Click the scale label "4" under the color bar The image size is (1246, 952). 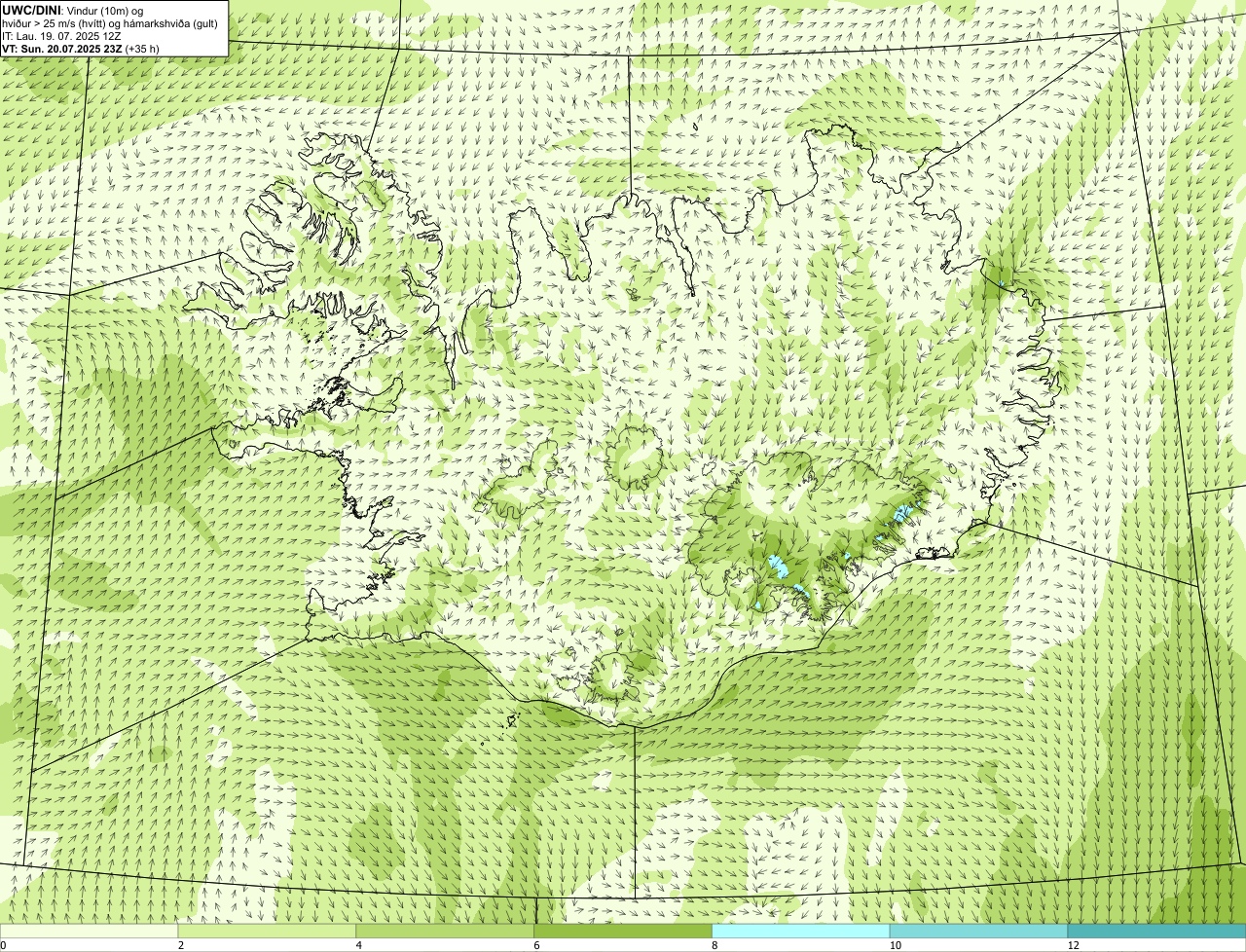point(359,945)
